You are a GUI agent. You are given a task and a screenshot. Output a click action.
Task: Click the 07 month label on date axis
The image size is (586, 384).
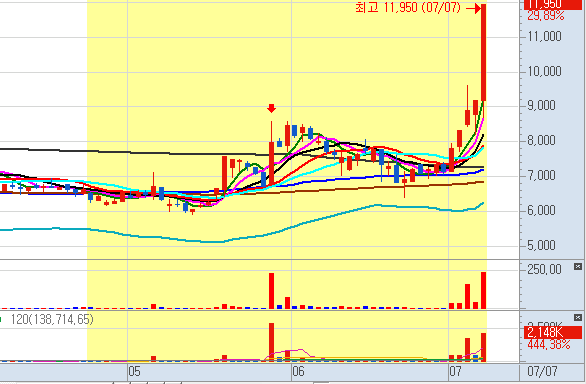click(455, 371)
